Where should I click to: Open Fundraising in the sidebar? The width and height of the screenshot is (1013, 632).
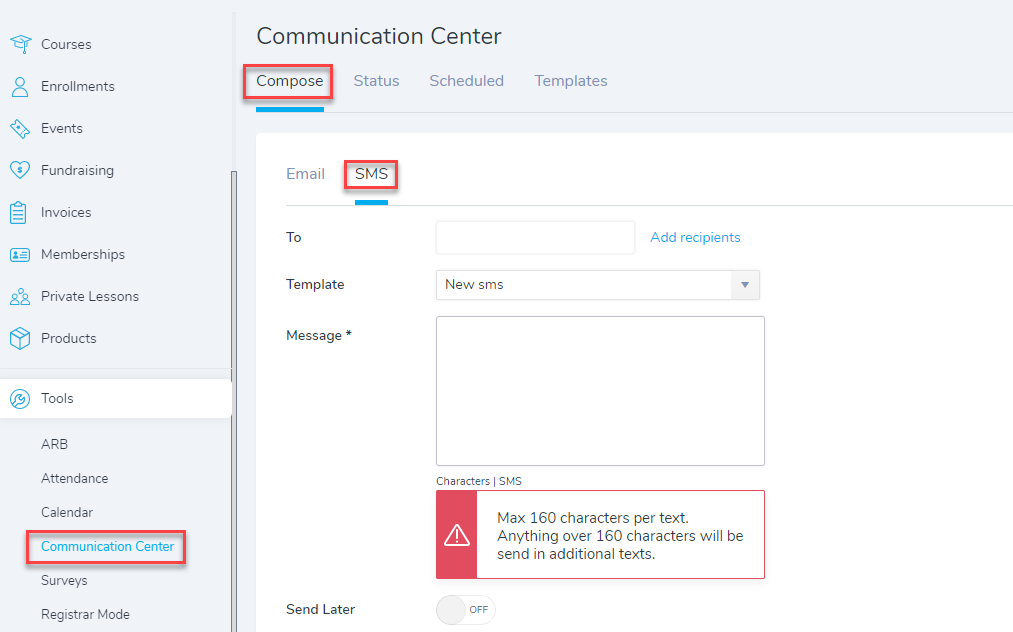click(77, 171)
